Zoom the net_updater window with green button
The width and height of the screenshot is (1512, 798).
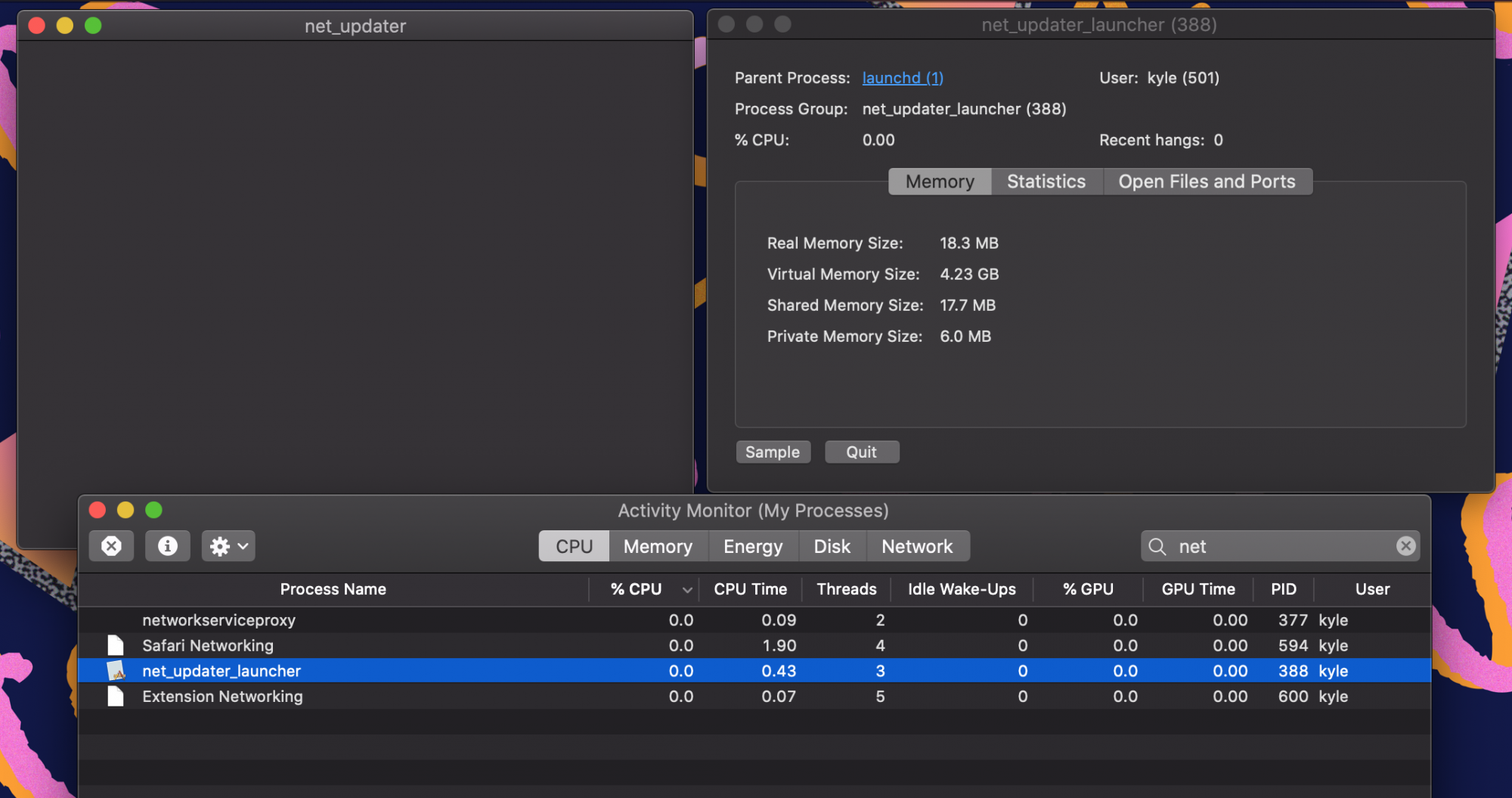tap(93, 26)
